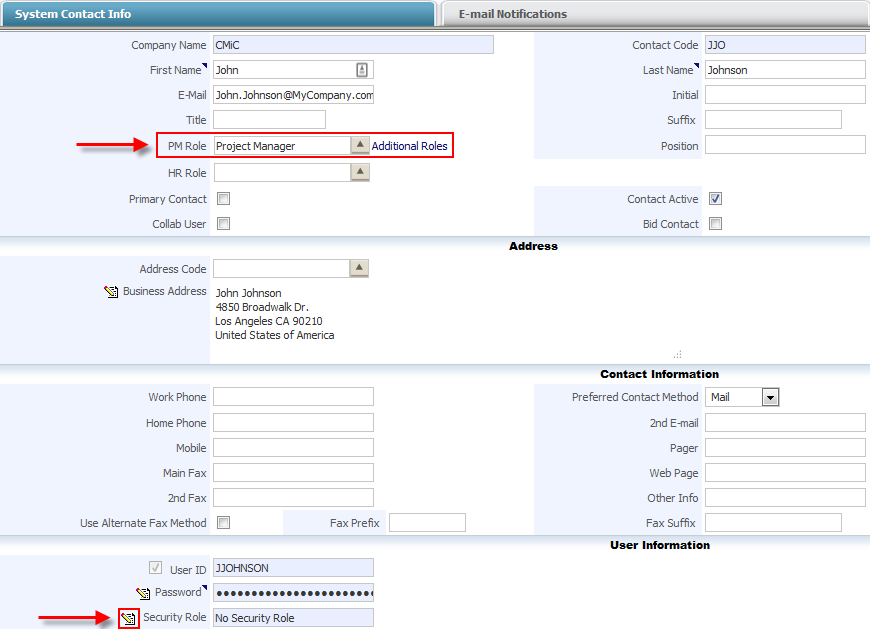Click the edit icon beside Security Role
The height and width of the screenshot is (629, 870).
point(128,618)
